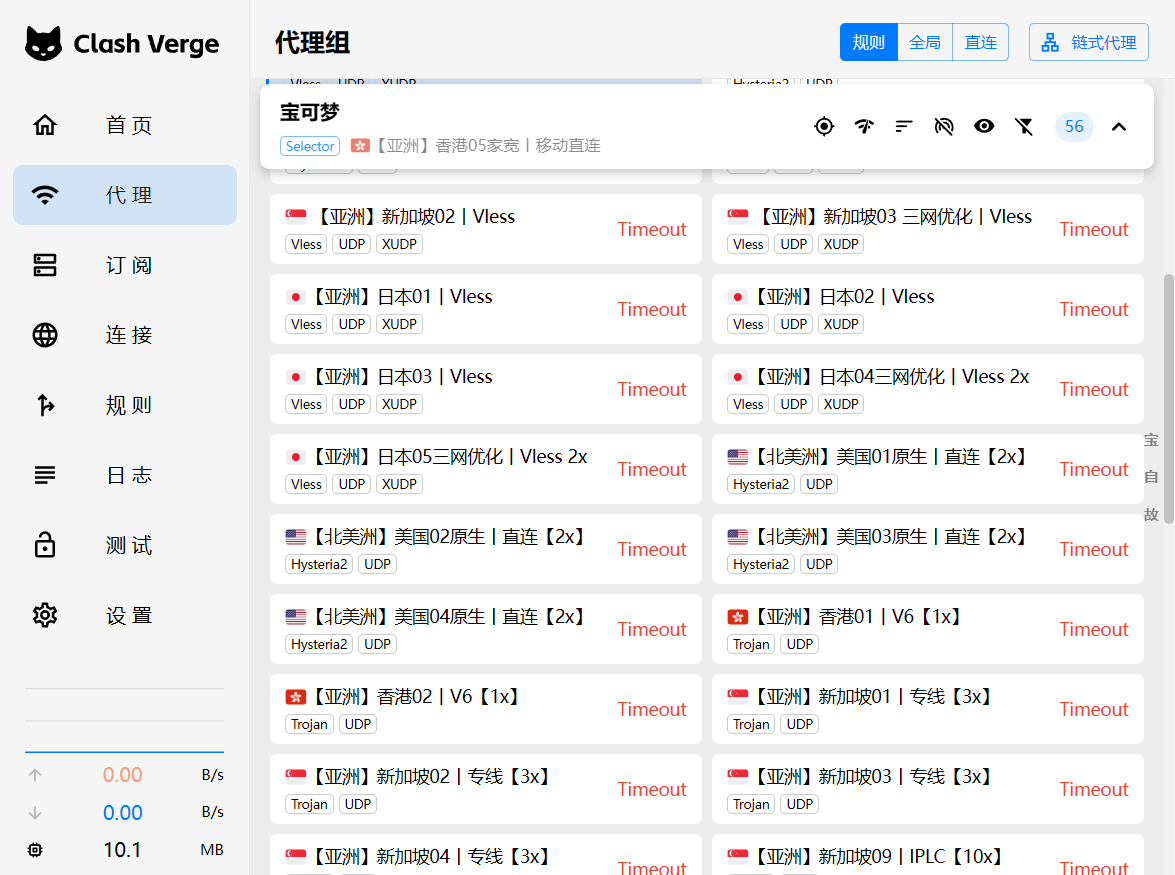This screenshot has width=1175, height=875.
Task: Select proxy 香港02 | V6【1x】
Action: pos(486,709)
